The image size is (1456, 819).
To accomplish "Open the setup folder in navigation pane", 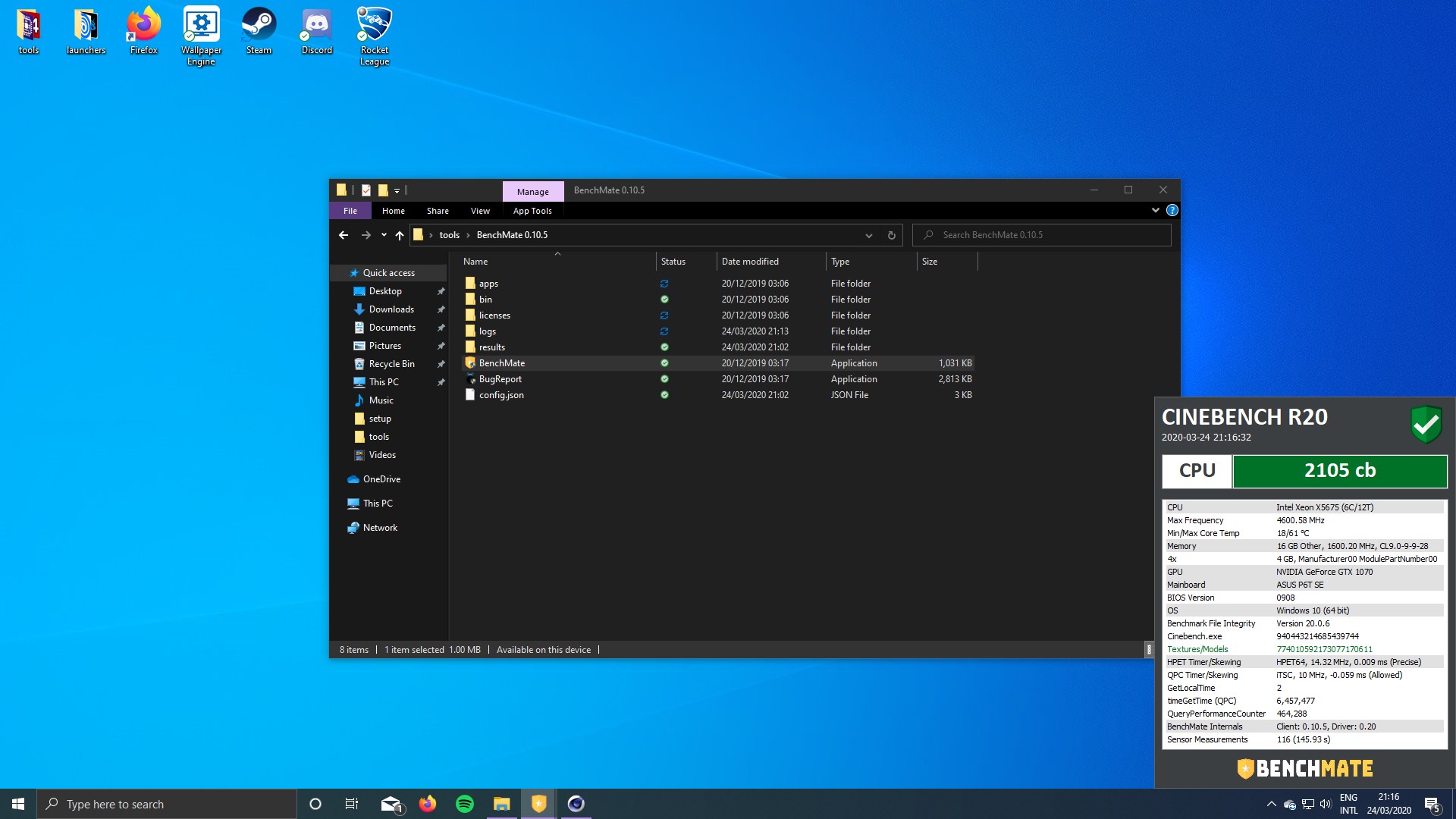I will (380, 419).
